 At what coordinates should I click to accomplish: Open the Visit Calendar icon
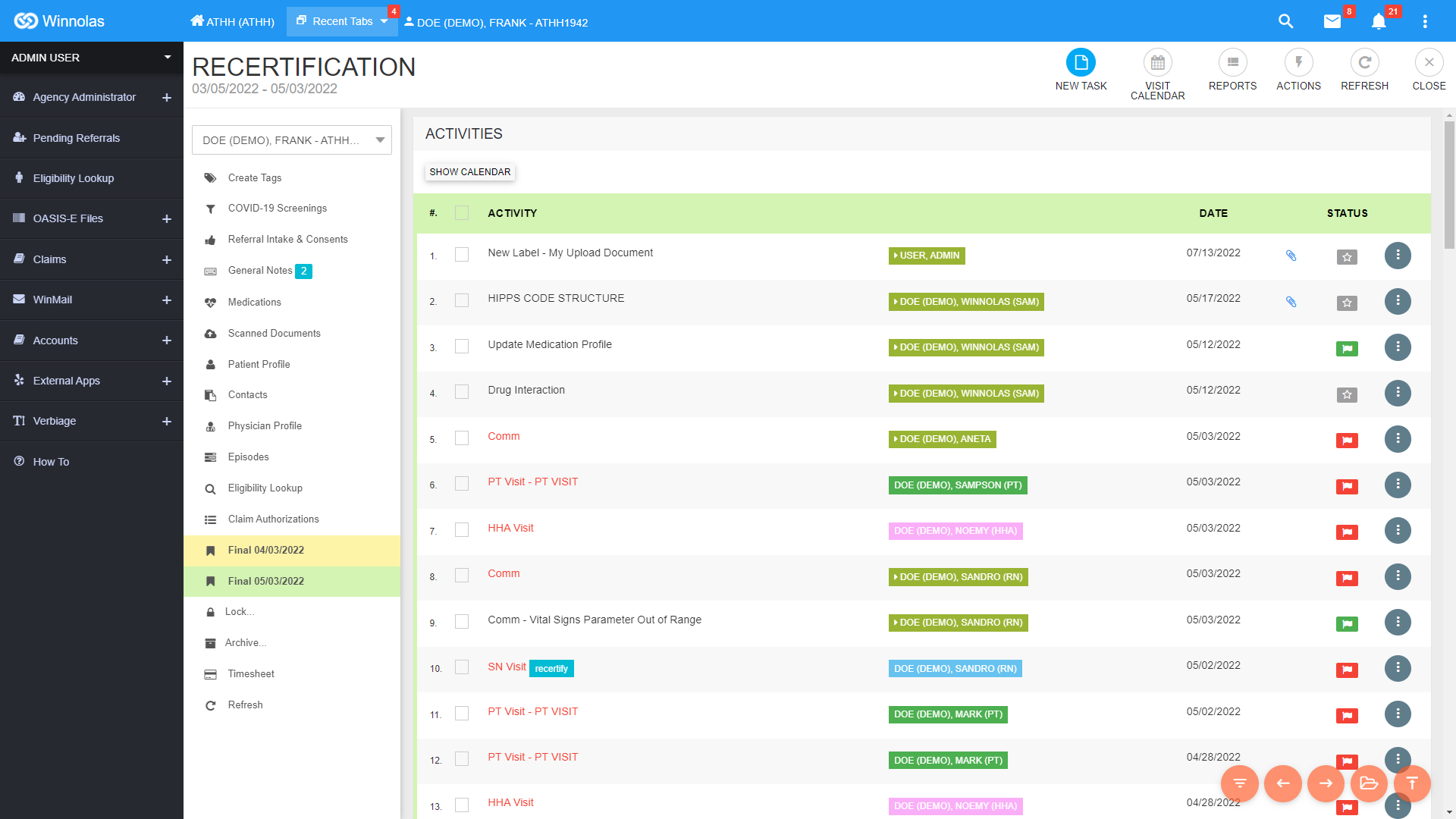(1157, 62)
